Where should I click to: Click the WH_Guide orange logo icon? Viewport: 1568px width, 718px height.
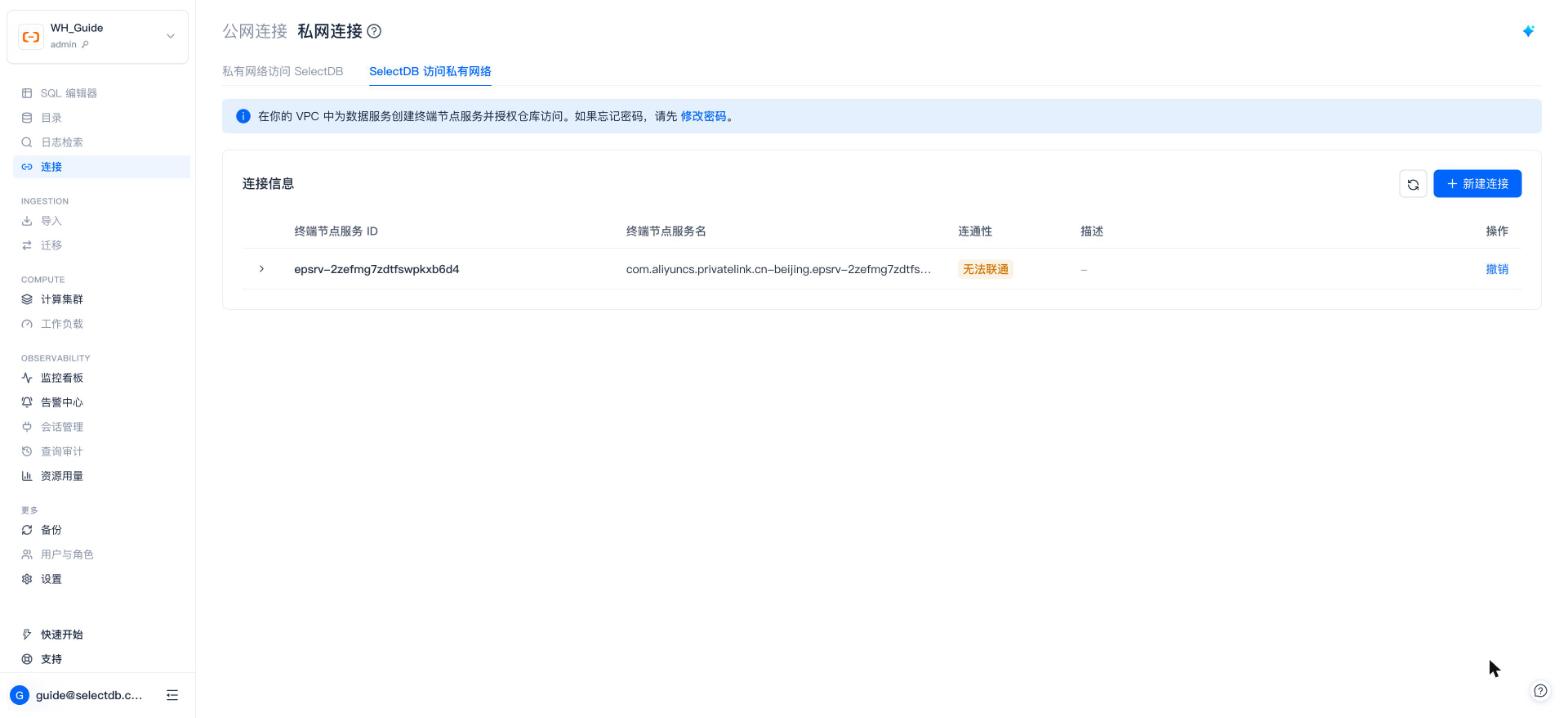tap(31, 37)
